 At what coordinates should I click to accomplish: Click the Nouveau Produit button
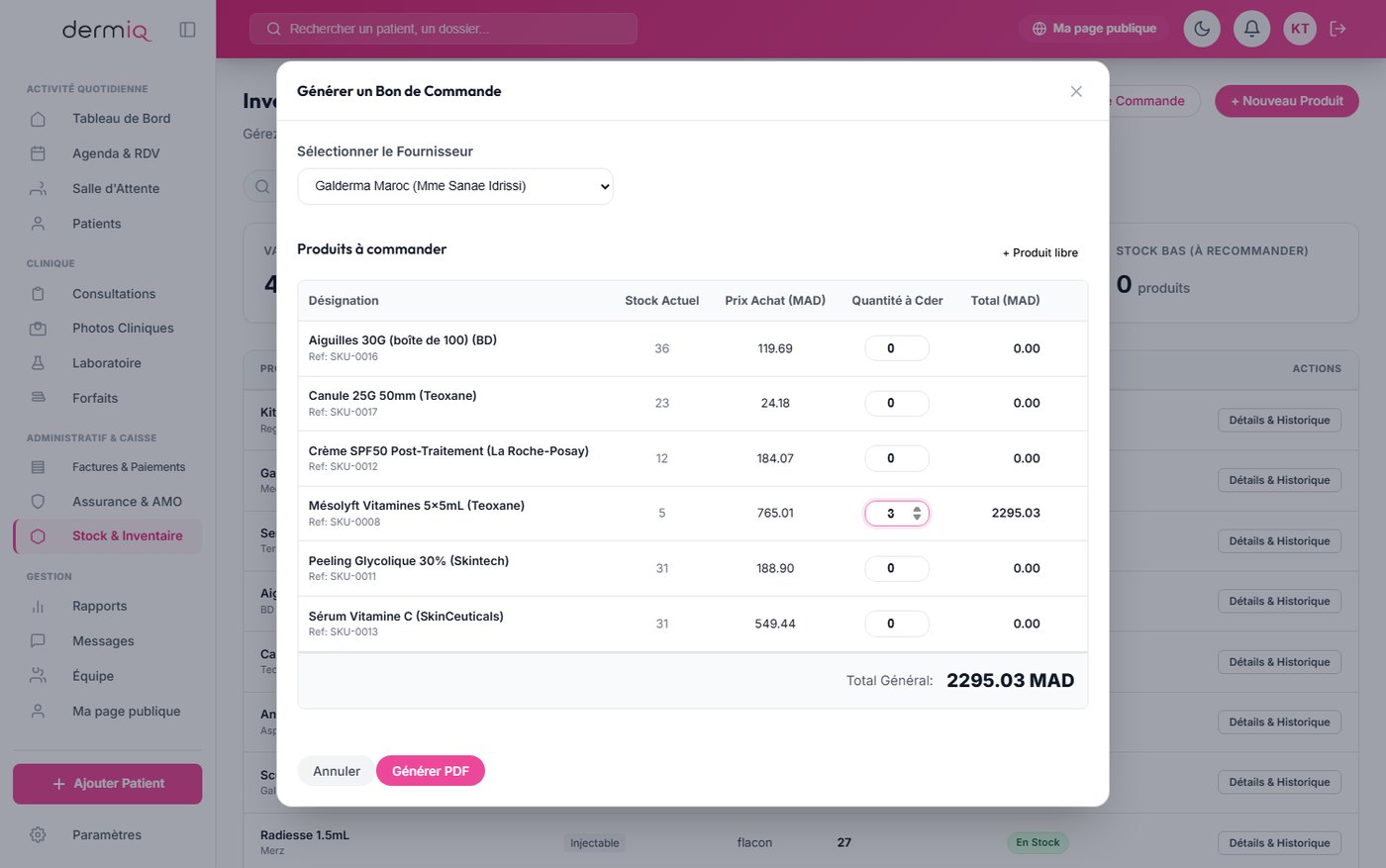[1287, 101]
